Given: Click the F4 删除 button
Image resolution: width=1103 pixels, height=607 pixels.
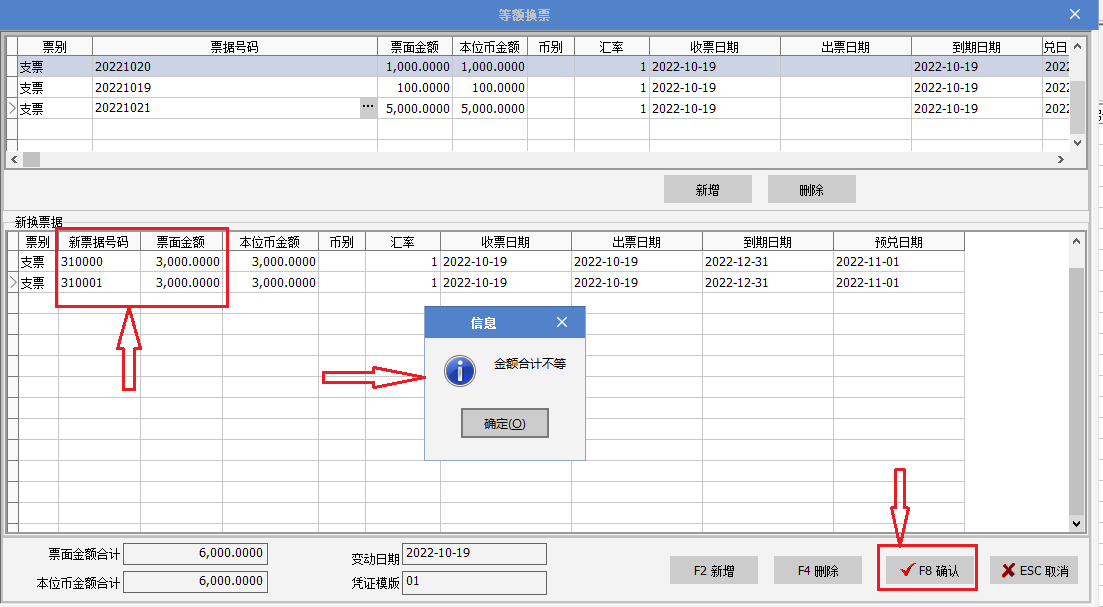Looking at the screenshot, I should 817,570.
